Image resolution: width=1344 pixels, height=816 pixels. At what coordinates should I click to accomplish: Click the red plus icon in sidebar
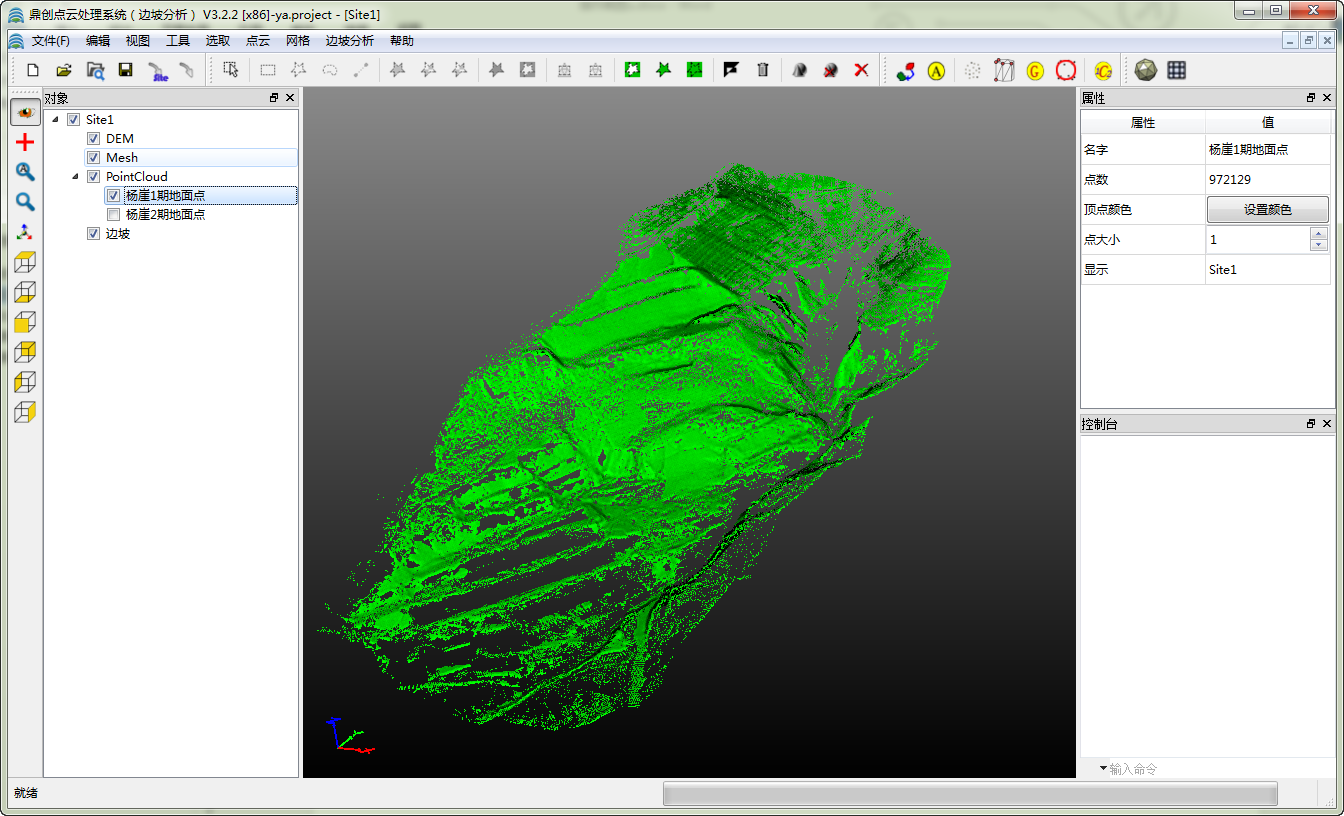[x=25, y=143]
